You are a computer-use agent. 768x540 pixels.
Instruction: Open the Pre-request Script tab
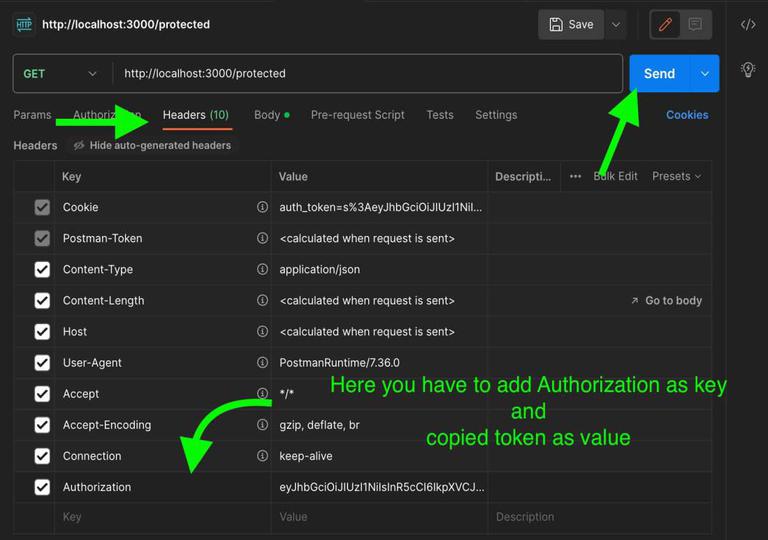pyautogui.click(x=358, y=115)
